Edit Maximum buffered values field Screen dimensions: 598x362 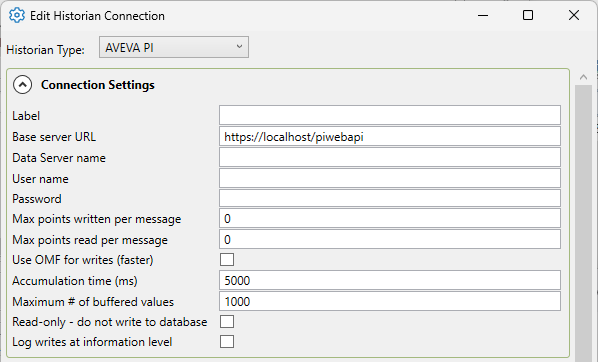(x=390, y=301)
